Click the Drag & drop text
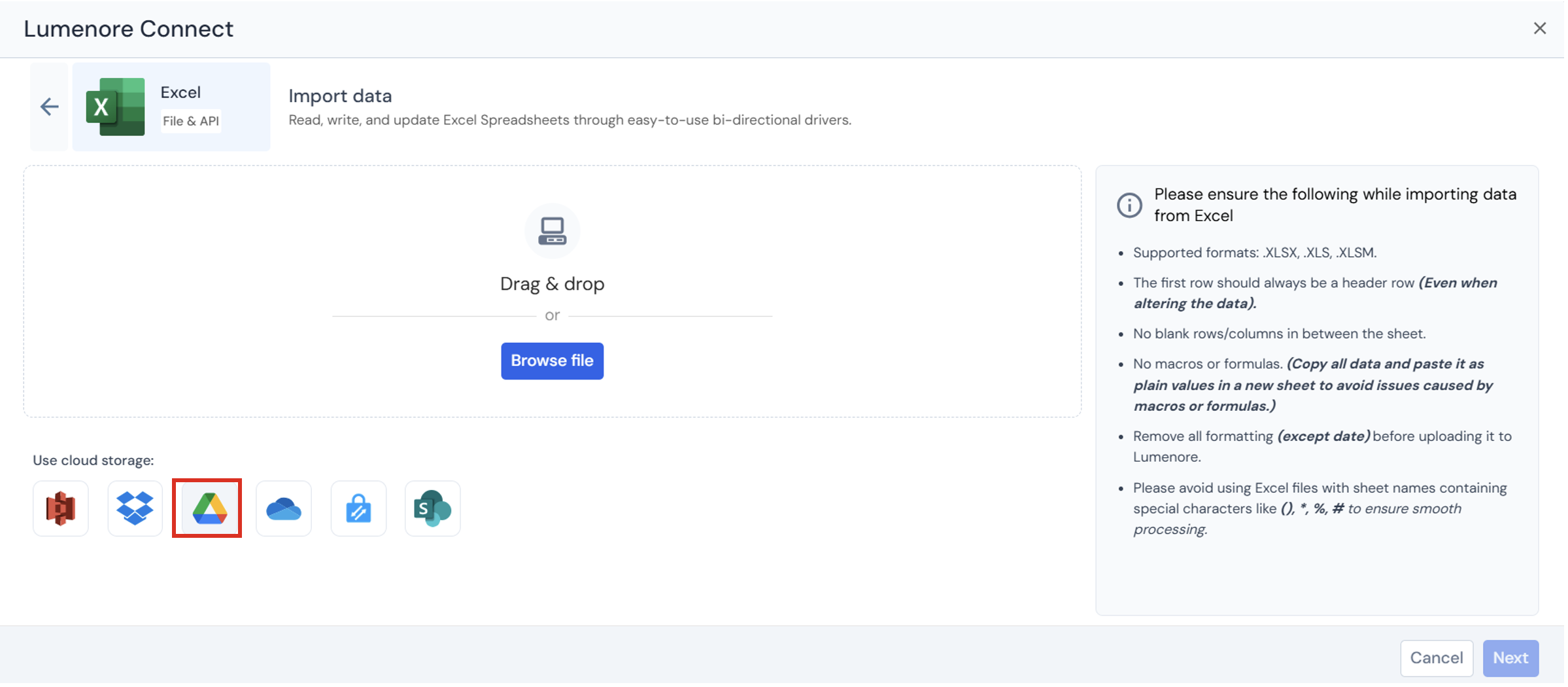The height and width of the screenshot is (687, 1568). (x=552, y=284)
